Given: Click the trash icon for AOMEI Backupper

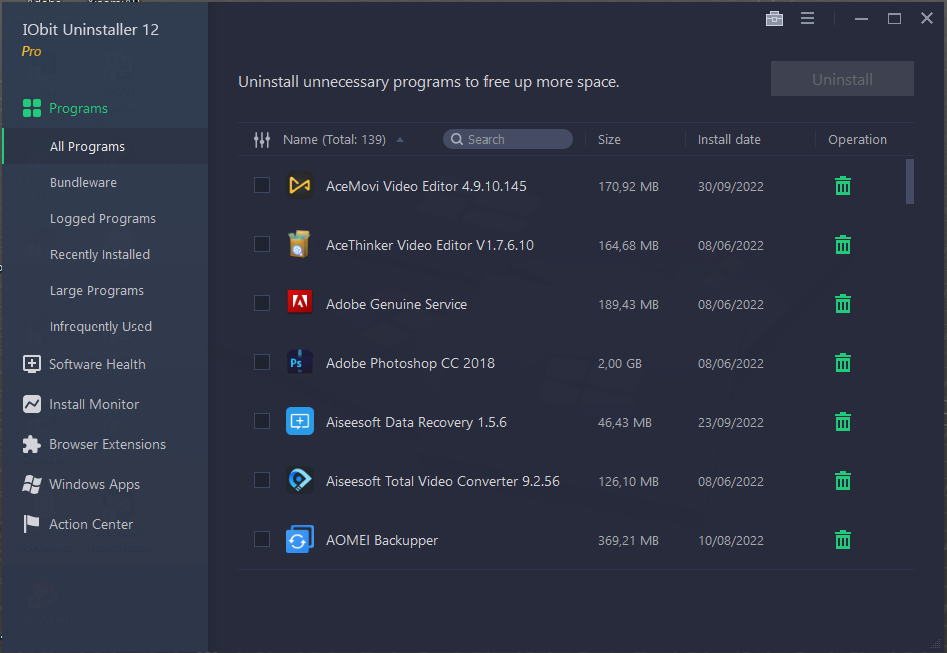Looking at the screenshot, I should [x=843, y=540].
